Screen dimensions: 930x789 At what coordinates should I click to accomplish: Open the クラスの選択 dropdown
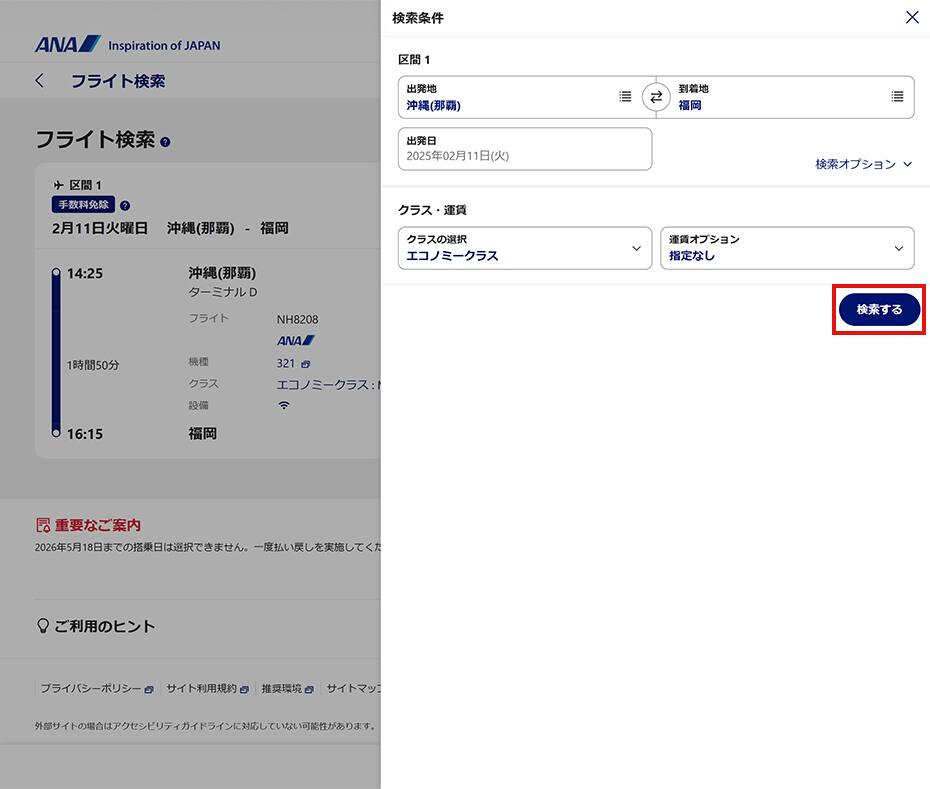click(x=525, y=248)
